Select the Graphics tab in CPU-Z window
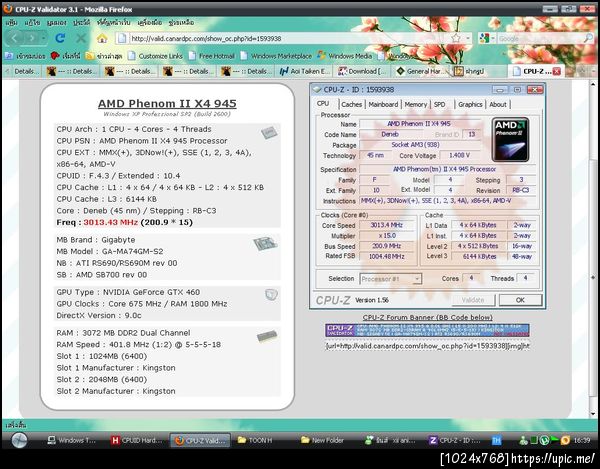The image size is (600, 469). pos(470,104)
